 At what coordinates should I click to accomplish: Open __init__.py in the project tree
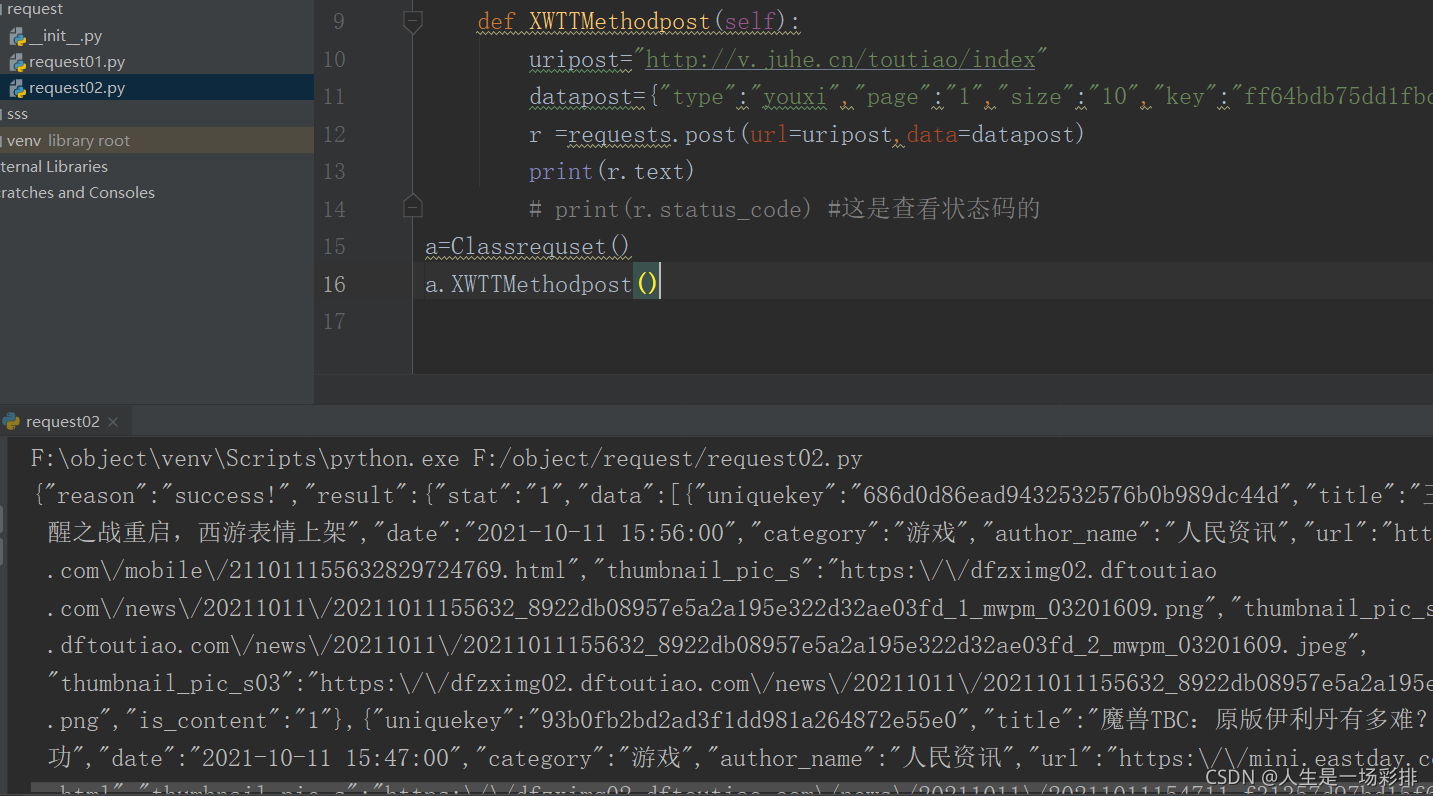[x=66, y=36]
